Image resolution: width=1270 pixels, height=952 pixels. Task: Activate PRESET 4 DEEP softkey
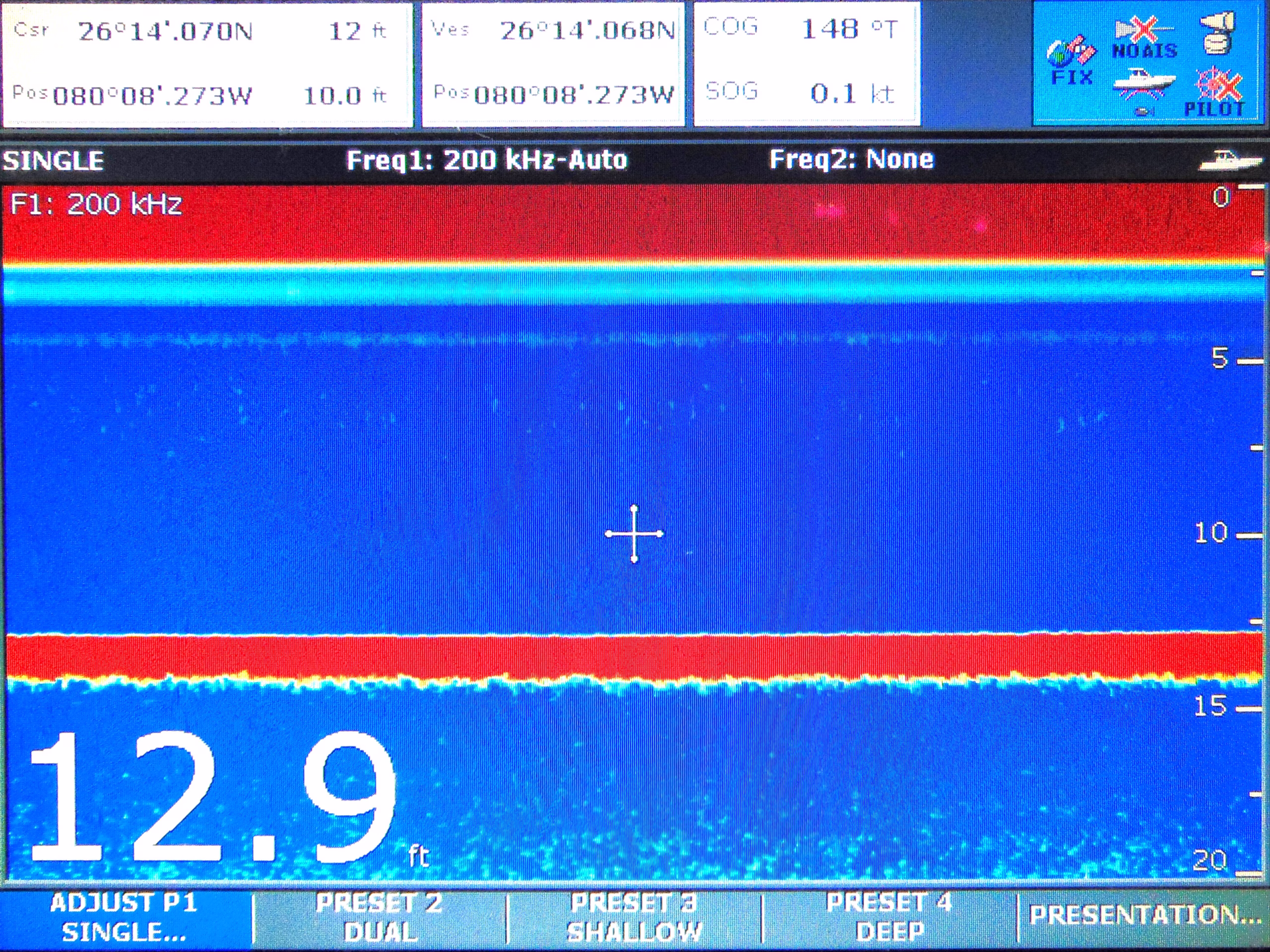tap(889, 917)
